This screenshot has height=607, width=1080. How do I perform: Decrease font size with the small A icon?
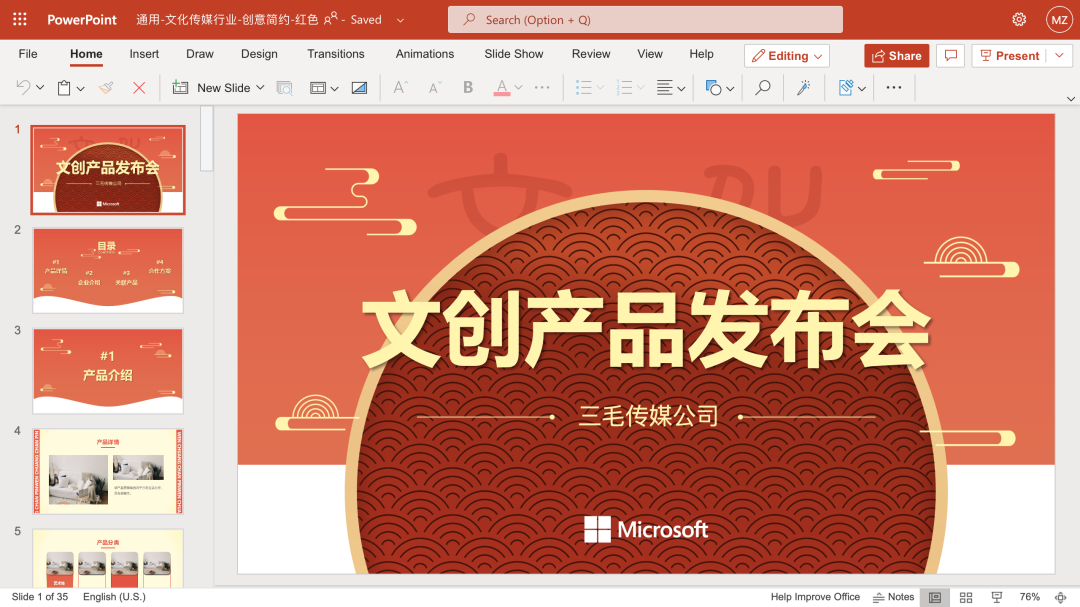435,88
